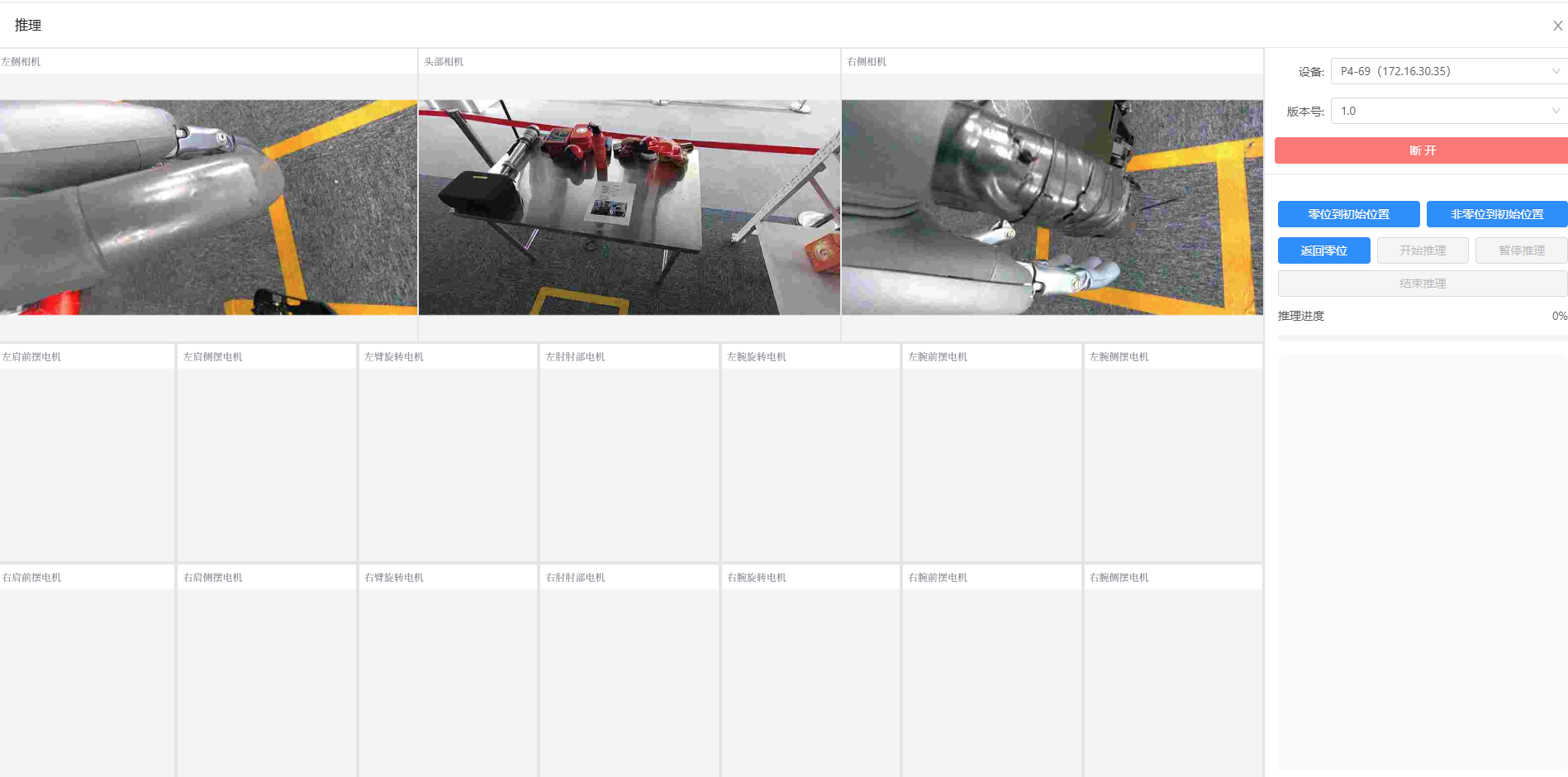Click the red 断开 disconnect button
The image size is (1568, 777).
[1421, 150]
